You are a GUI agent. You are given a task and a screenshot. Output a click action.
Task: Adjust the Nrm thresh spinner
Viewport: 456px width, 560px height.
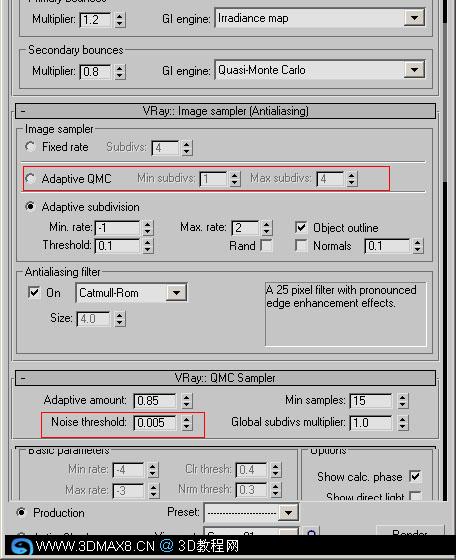click(x=276, y=490)
